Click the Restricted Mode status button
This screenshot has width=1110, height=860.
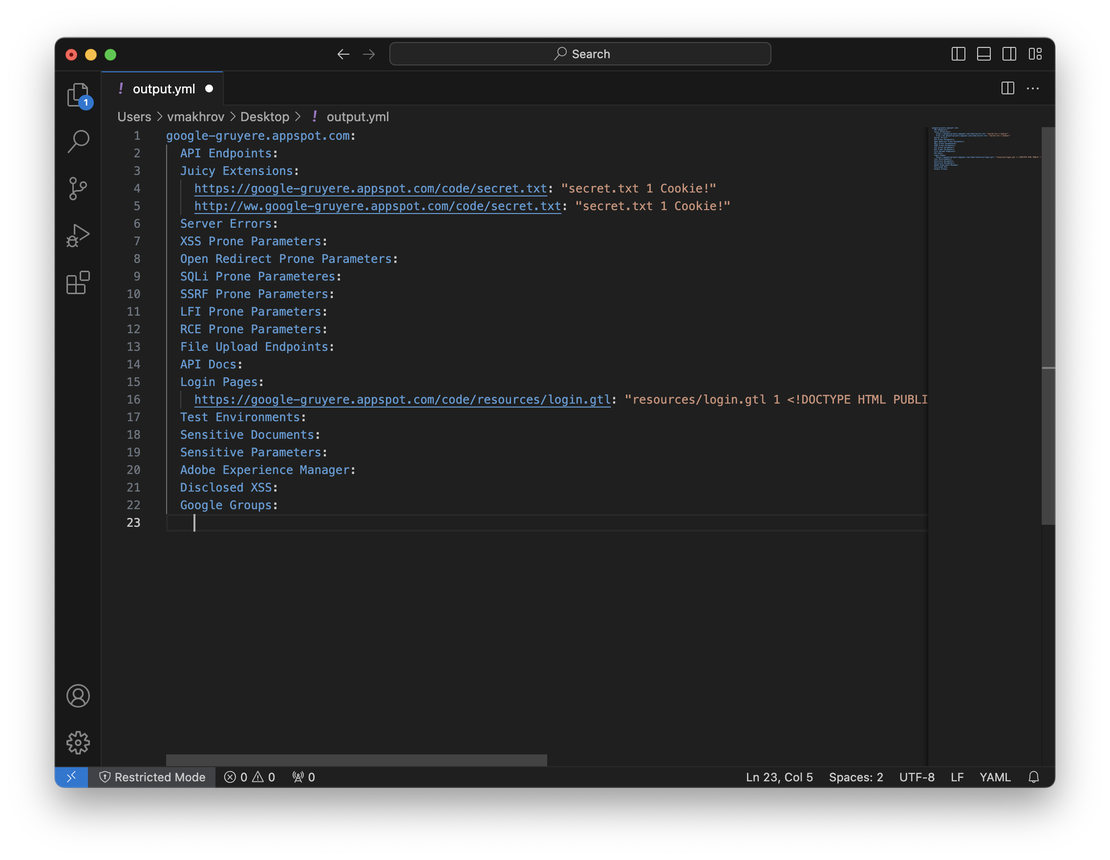(152, 777)
